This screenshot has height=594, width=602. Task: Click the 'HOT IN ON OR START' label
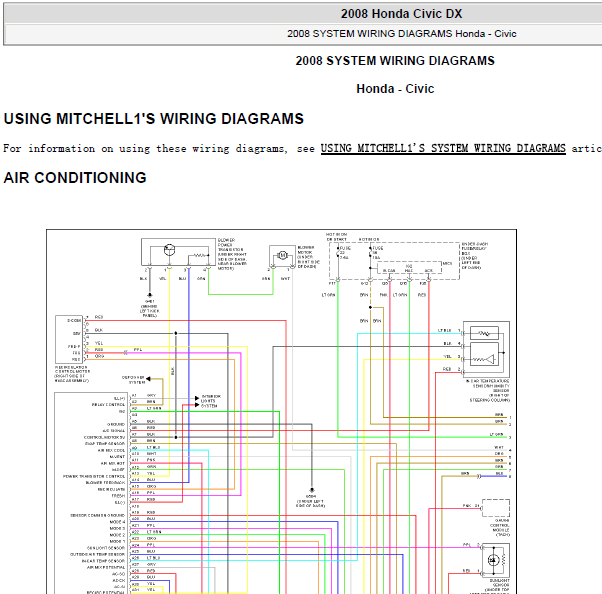pos(337,237)
